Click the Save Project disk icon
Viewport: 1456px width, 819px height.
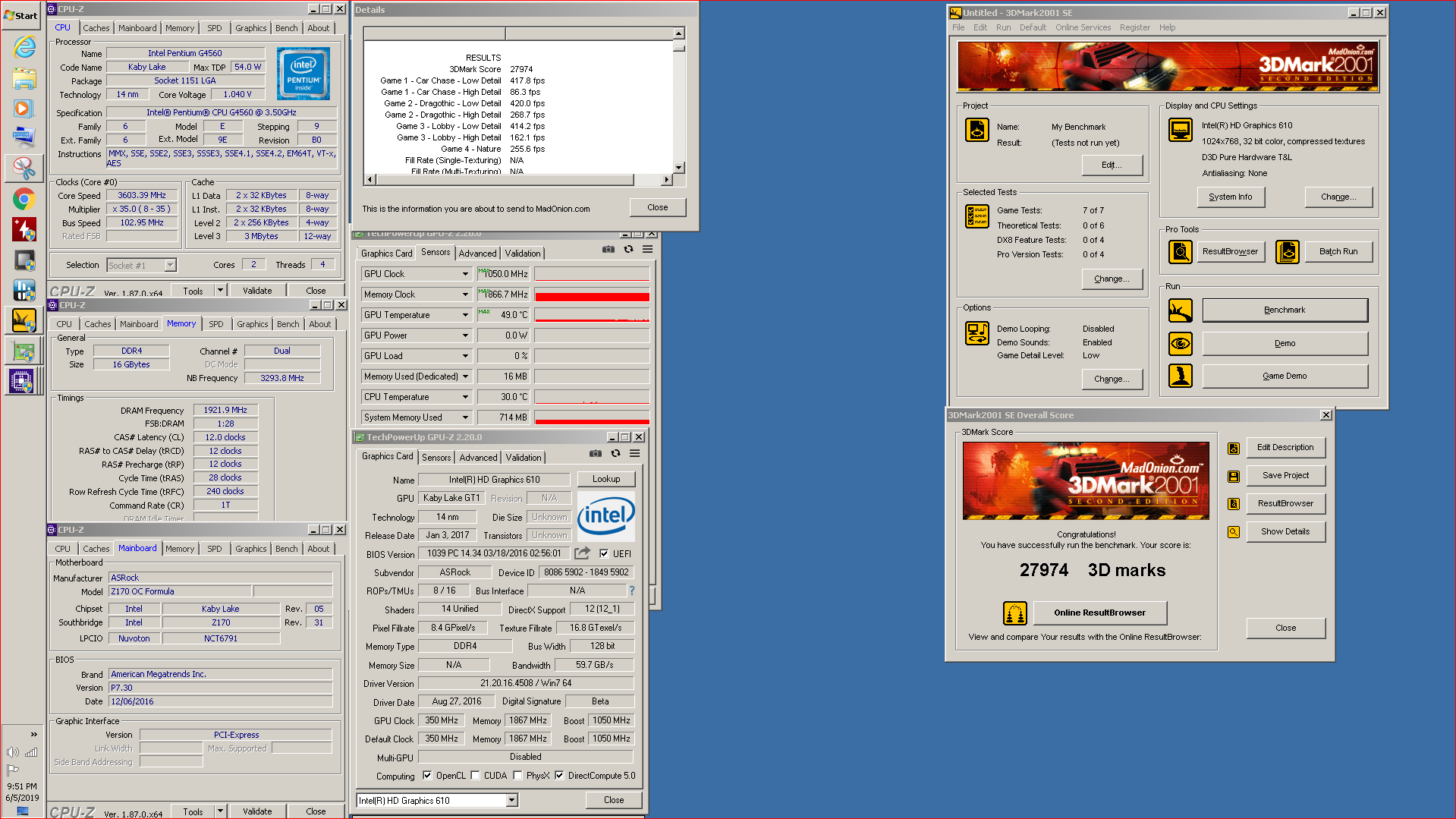1234,476
